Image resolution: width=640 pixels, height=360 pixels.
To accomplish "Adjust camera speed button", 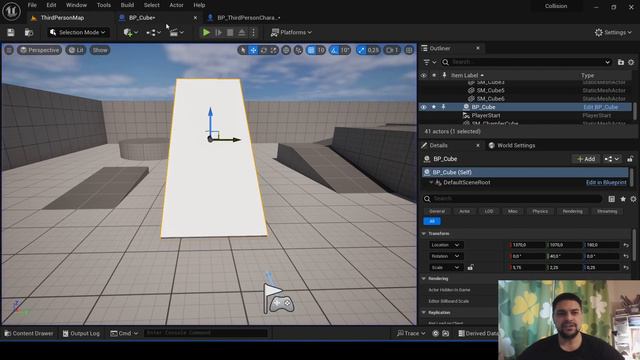I will pyautogui.click(x=392, y=50).
